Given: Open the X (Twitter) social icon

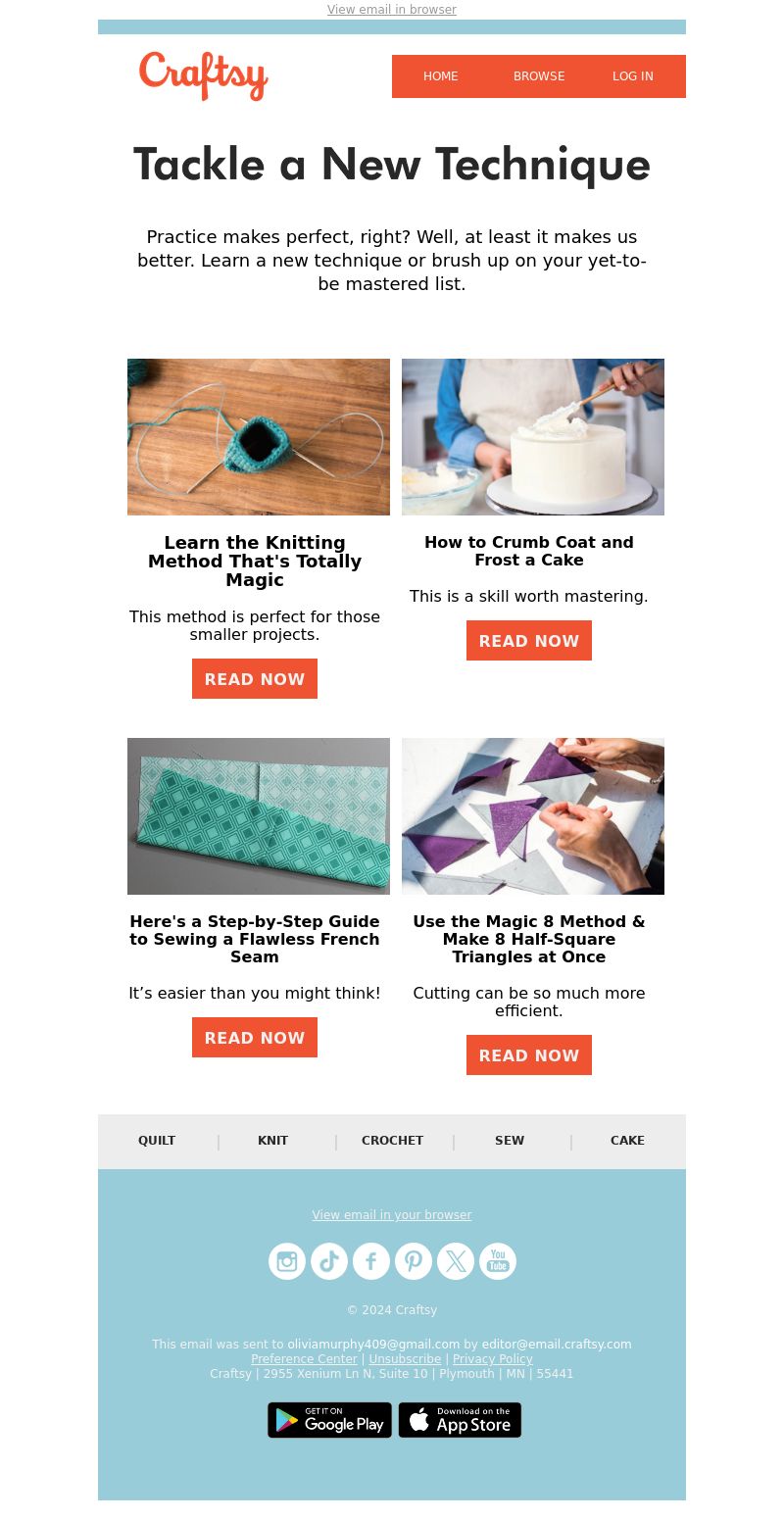Looking at the screenshot, I should [x=456, y=1261].
